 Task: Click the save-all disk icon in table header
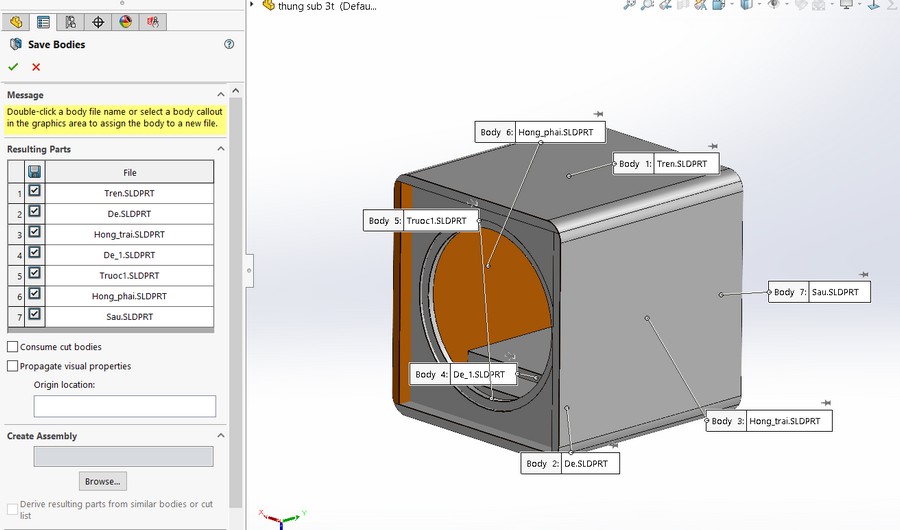coord(34,172)
